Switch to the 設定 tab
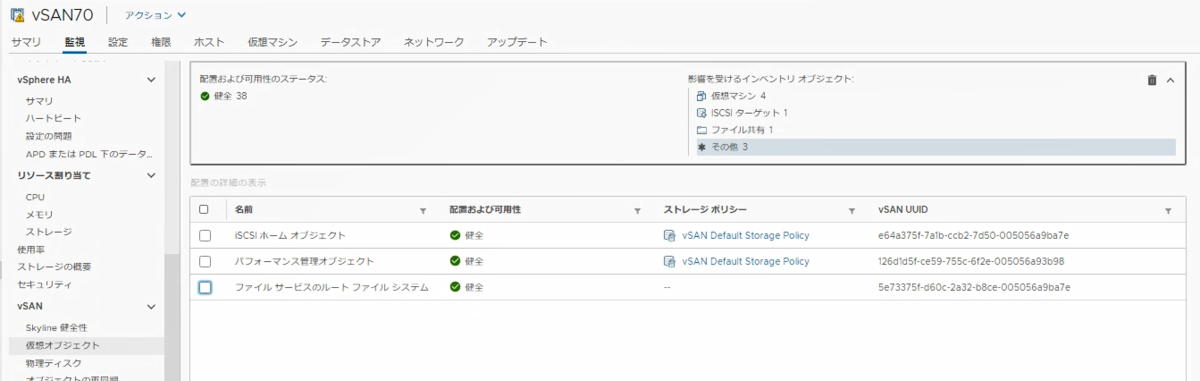Image resolution: width=1200 pixels, height=381 pixels. [118, 42]
